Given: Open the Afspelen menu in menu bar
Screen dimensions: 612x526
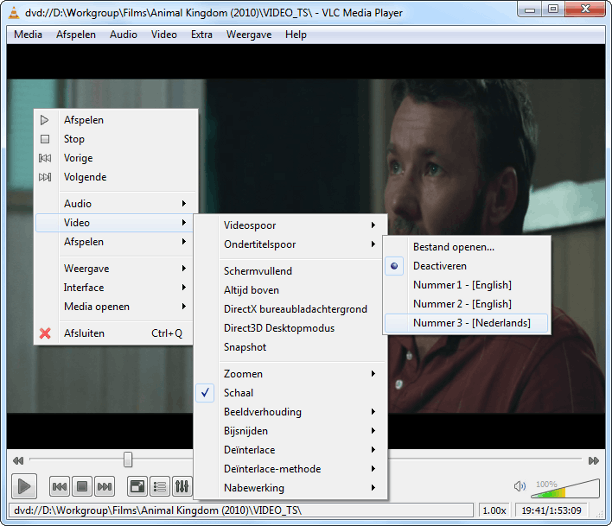Looking at the screenshot, I should 76,35.
